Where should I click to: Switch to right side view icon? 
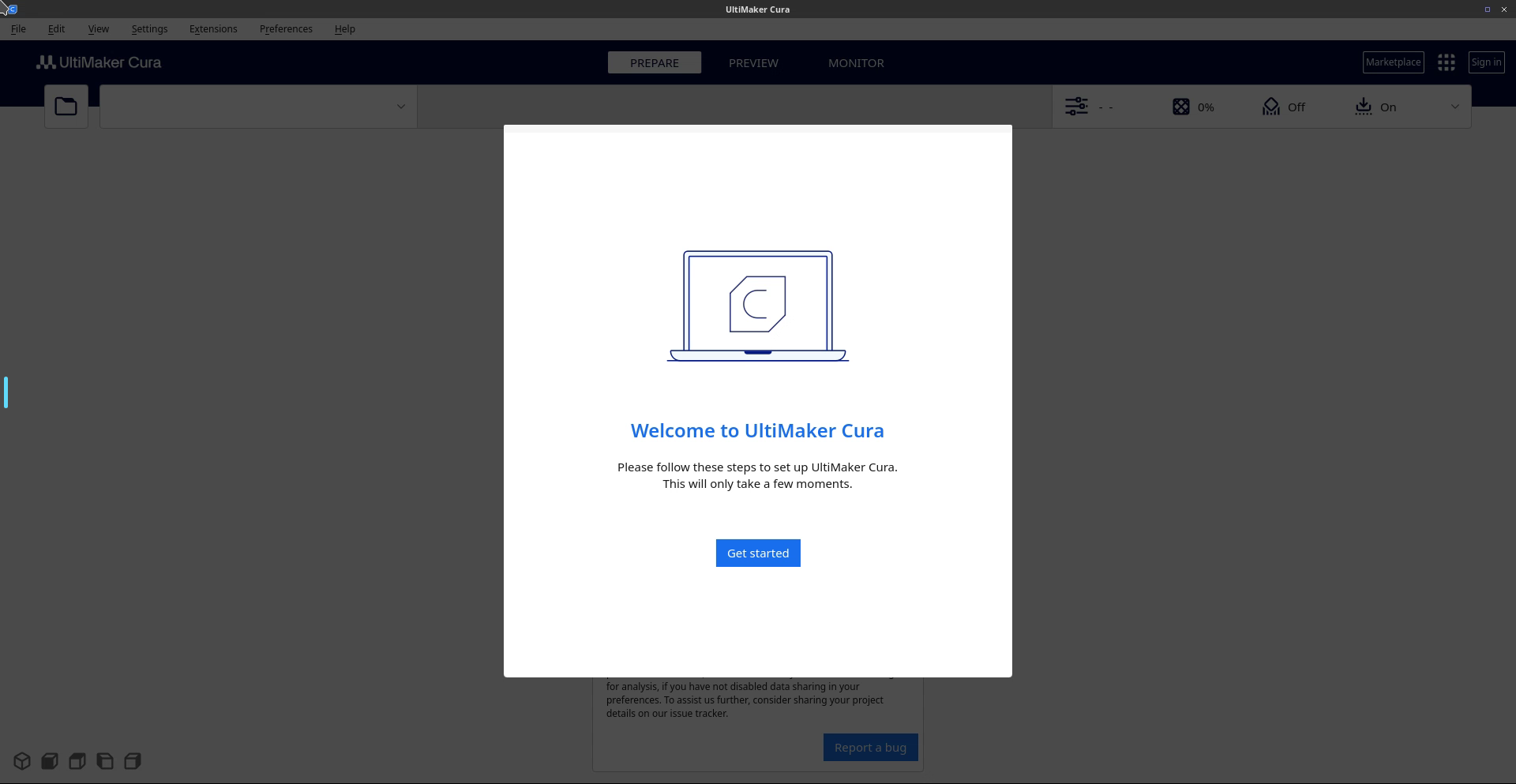[133, 761]
